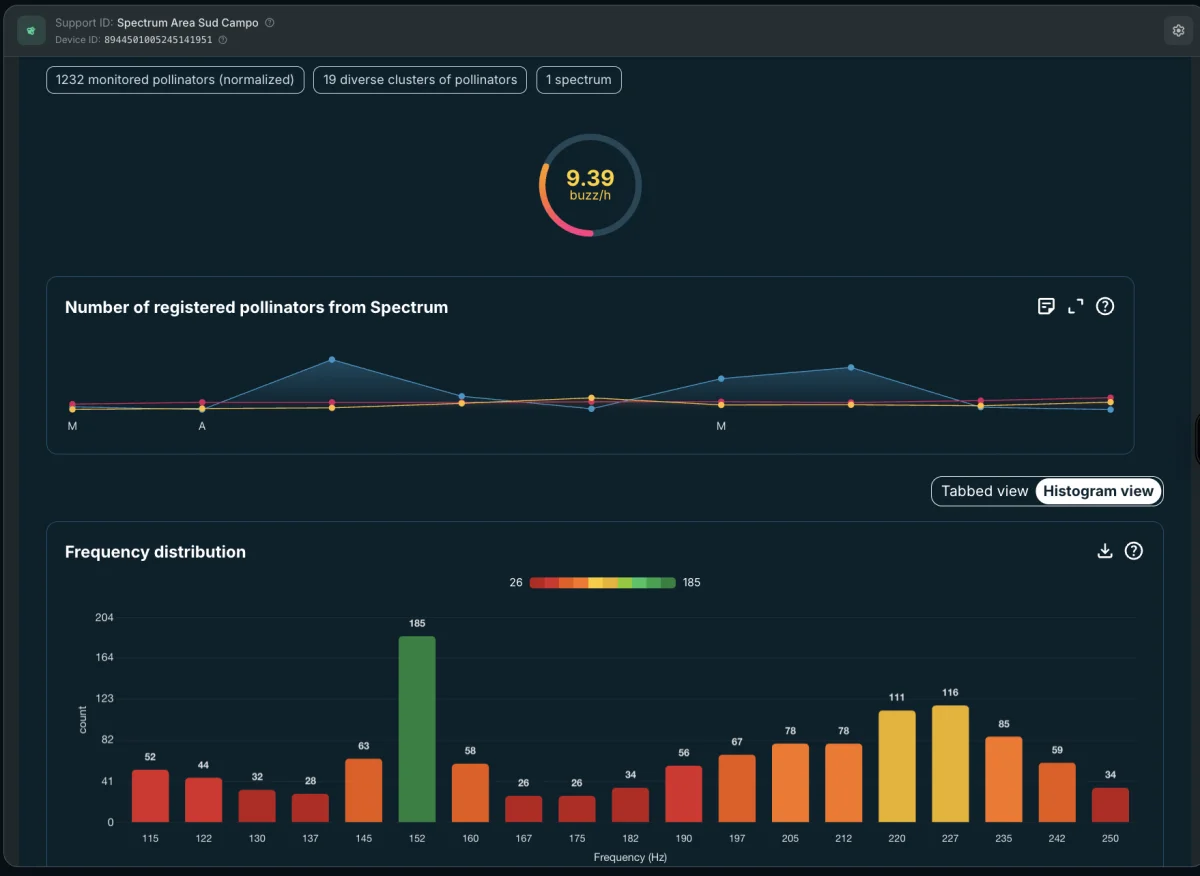The image size is (1200, 876).
Task: Open help for registered pollinators chart
Action: click(1105, 307)
